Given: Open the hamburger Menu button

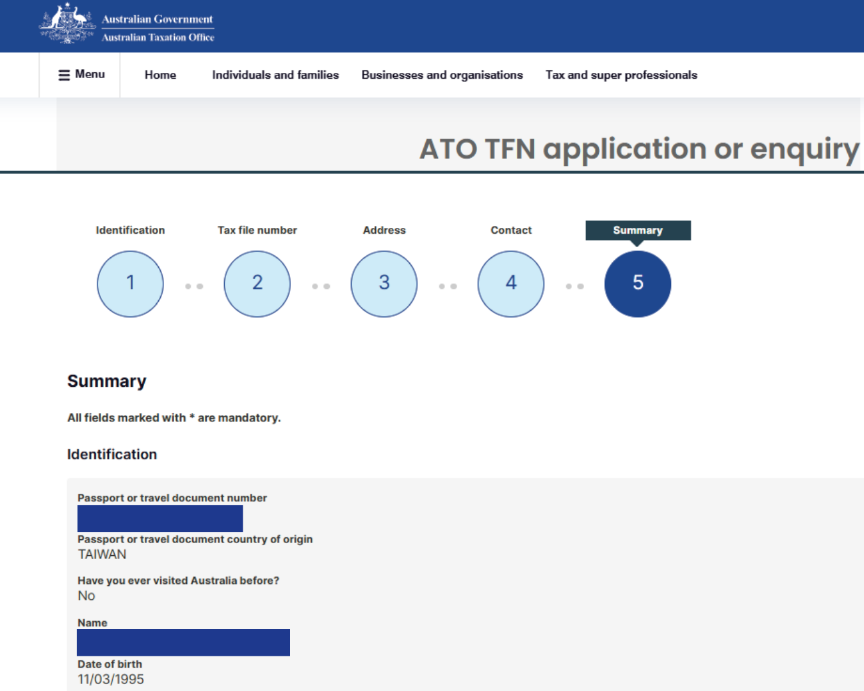Looking at the screenshot, I should (x=81, y=75).
